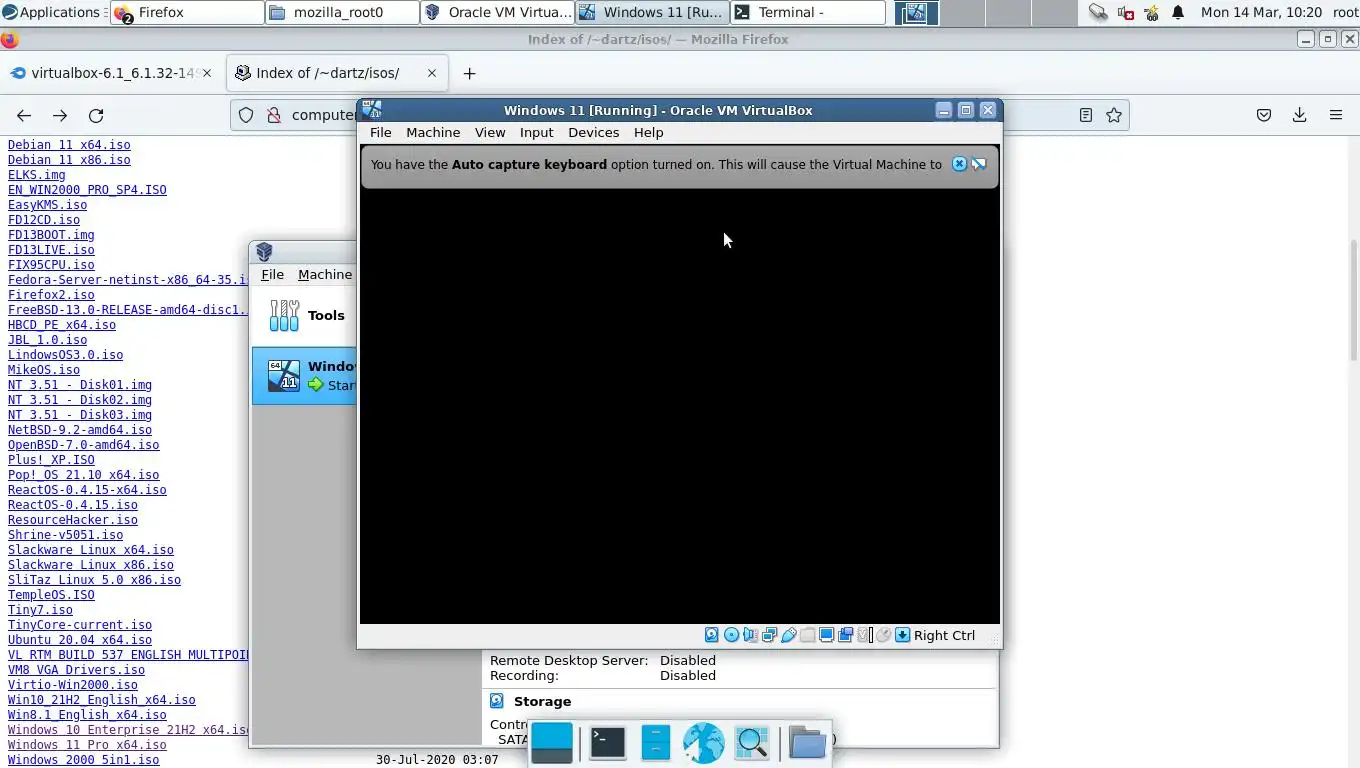Open the Applications menu in the top panel
The width and height of the screenshot is (1360, 768).
[51, 12]
